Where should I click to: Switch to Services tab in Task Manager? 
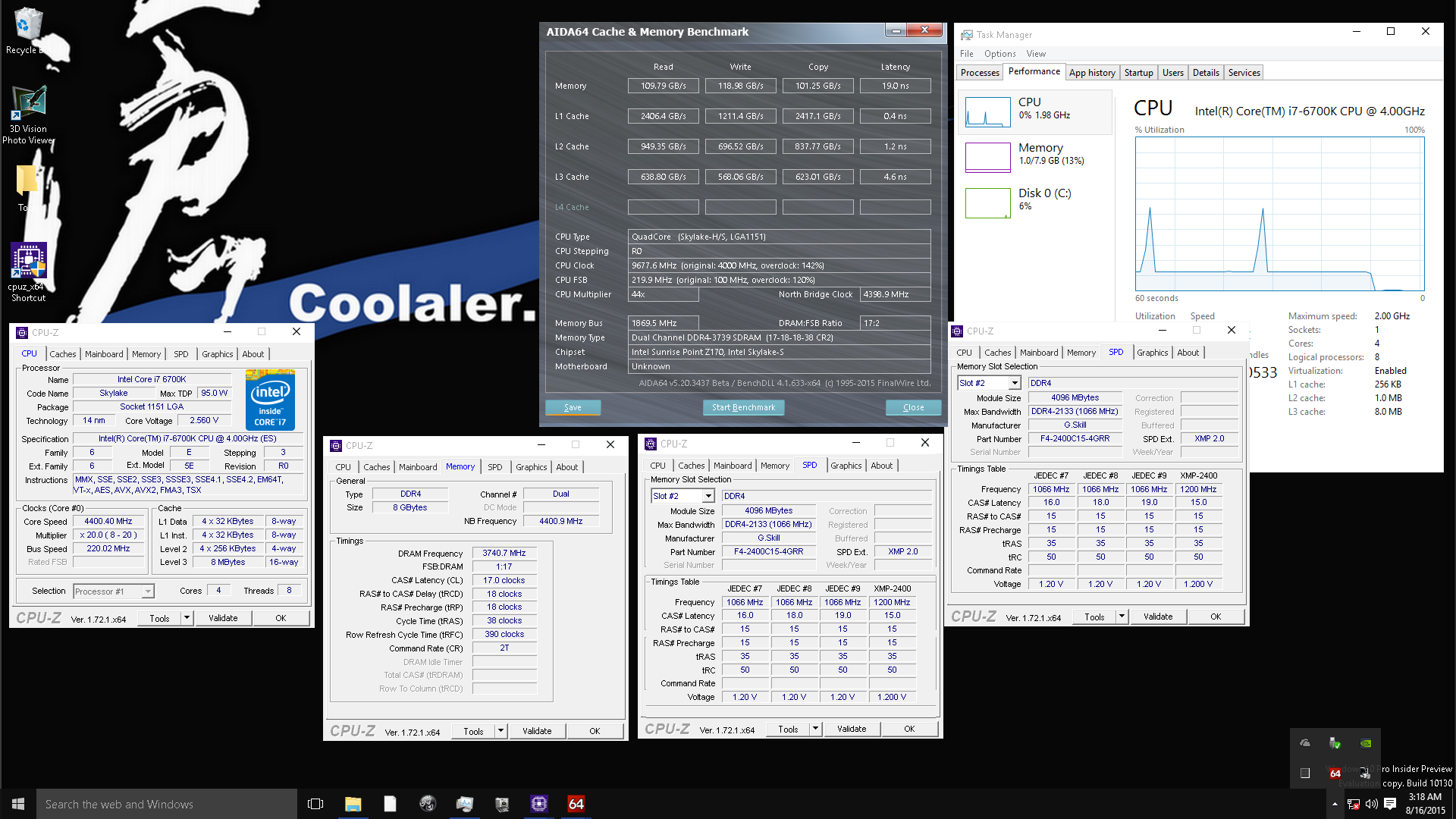1244,73
